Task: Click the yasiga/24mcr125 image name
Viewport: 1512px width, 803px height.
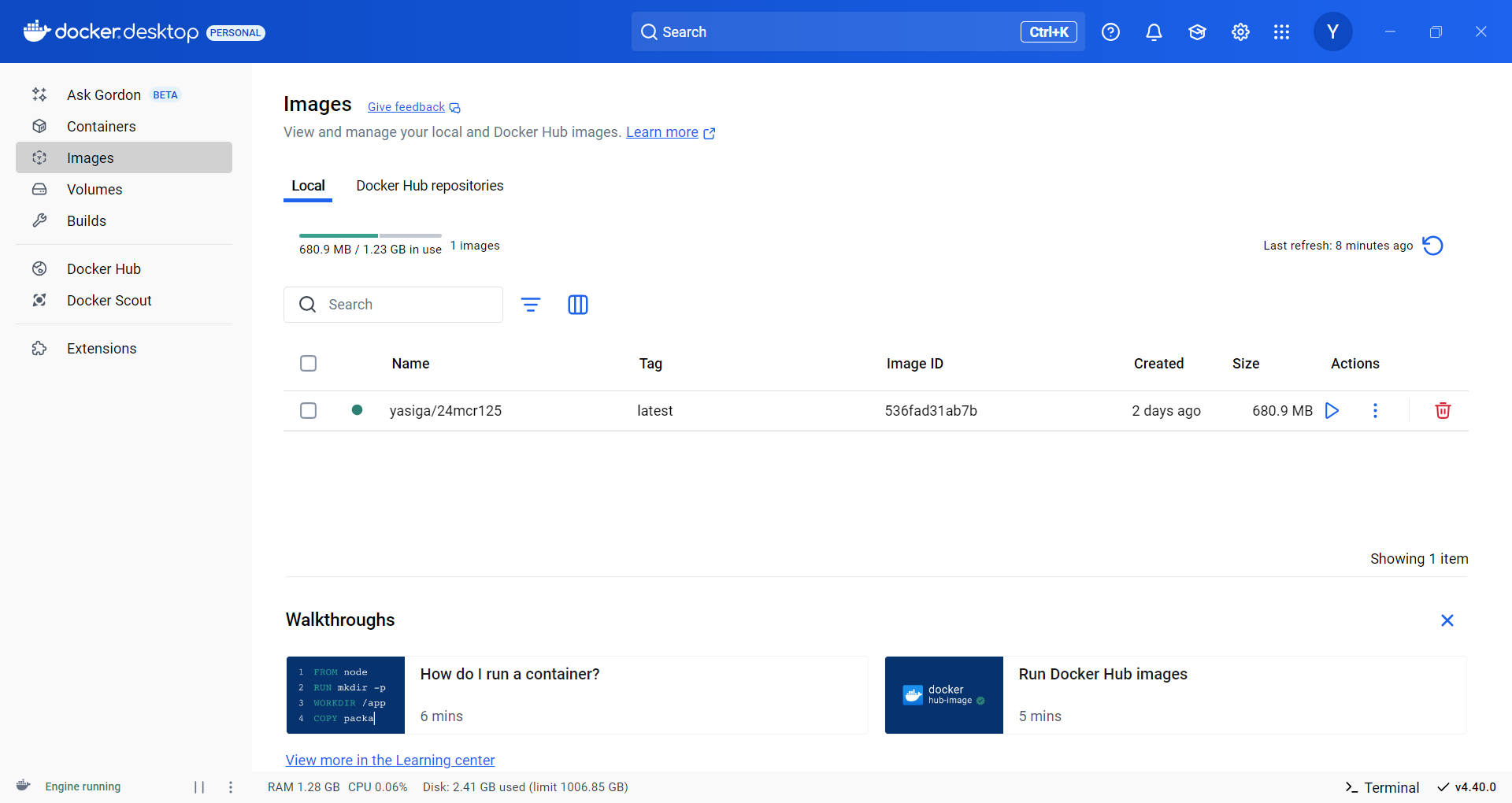Action: pyautogui.click(x=446, y=411)
